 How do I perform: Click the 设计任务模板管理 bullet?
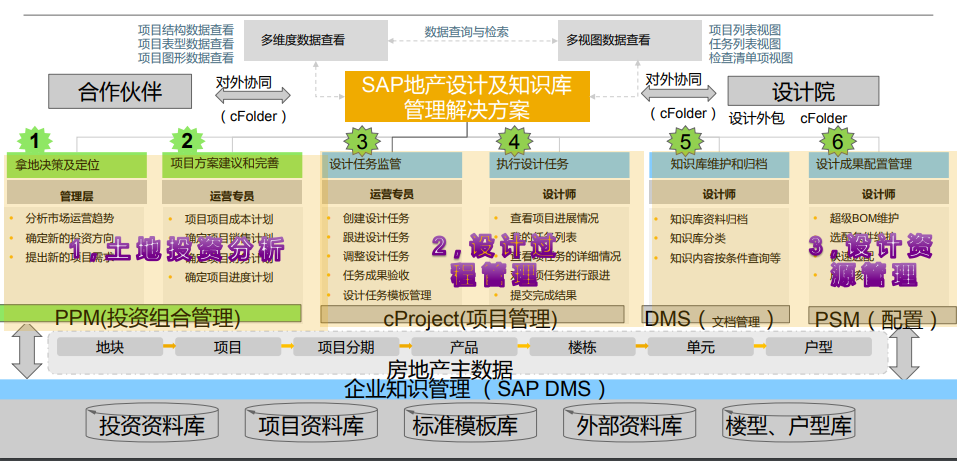tap(387, 295)
